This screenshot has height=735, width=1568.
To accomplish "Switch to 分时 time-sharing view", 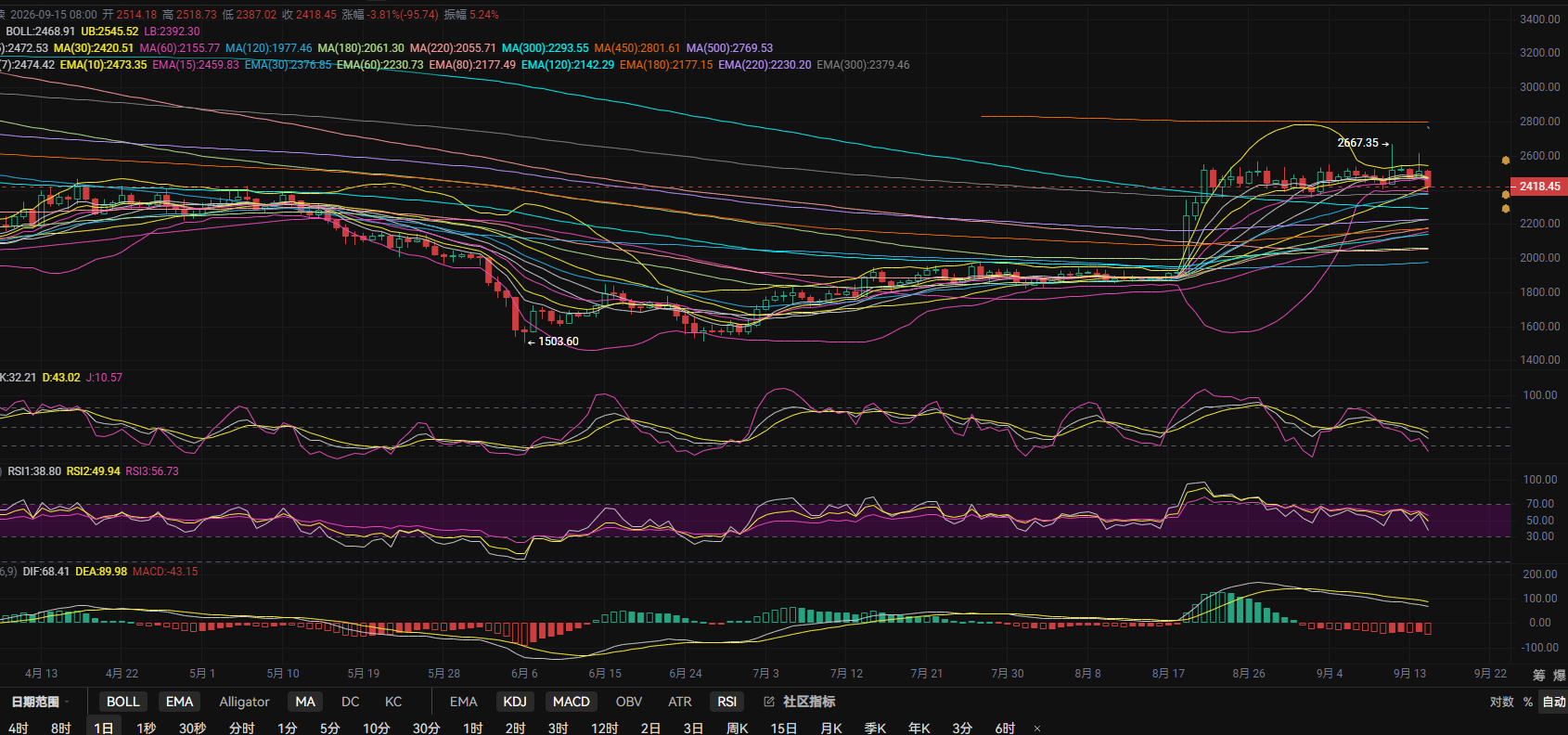I will pos(241,729).
